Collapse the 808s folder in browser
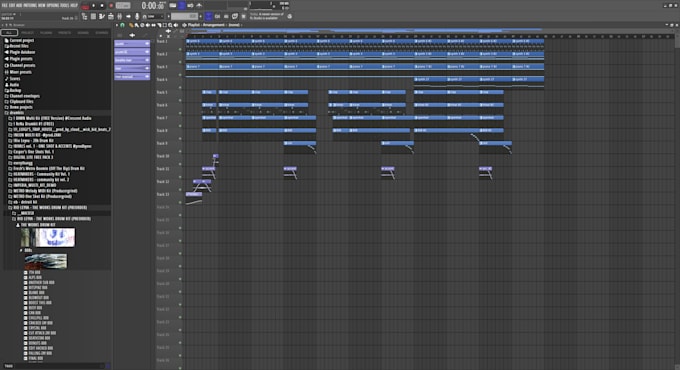The image size is (680, 370). click(26, 250)
